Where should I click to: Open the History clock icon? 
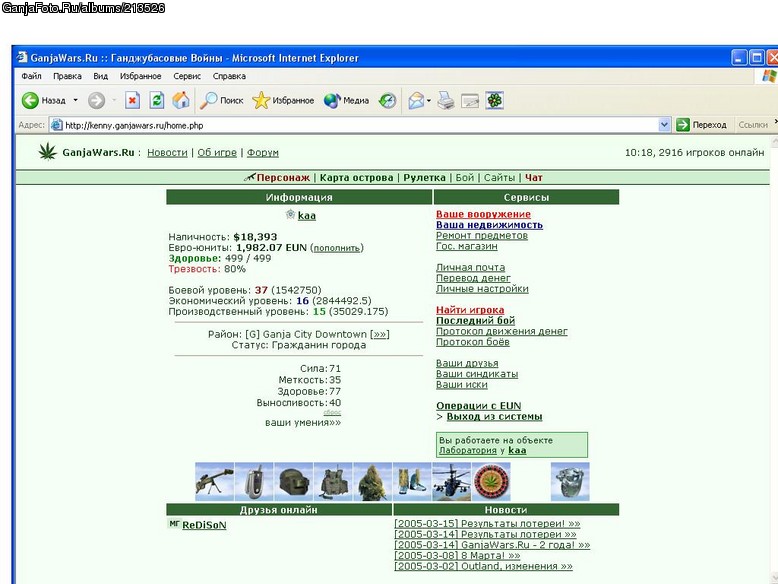(x=387, y=100)
